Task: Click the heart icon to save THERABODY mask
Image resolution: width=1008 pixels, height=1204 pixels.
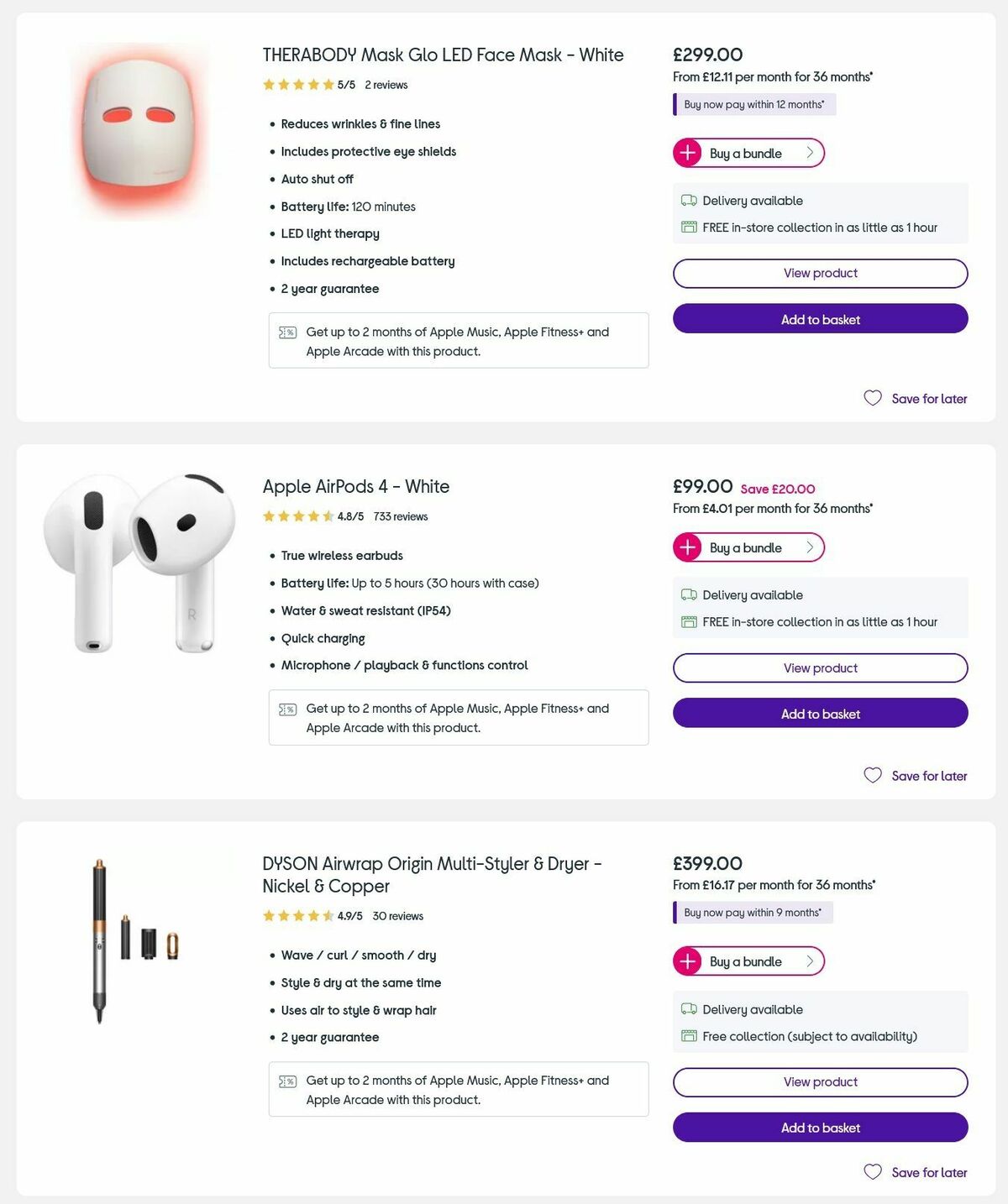Action: pyautogui.click(x=872, y=398)
